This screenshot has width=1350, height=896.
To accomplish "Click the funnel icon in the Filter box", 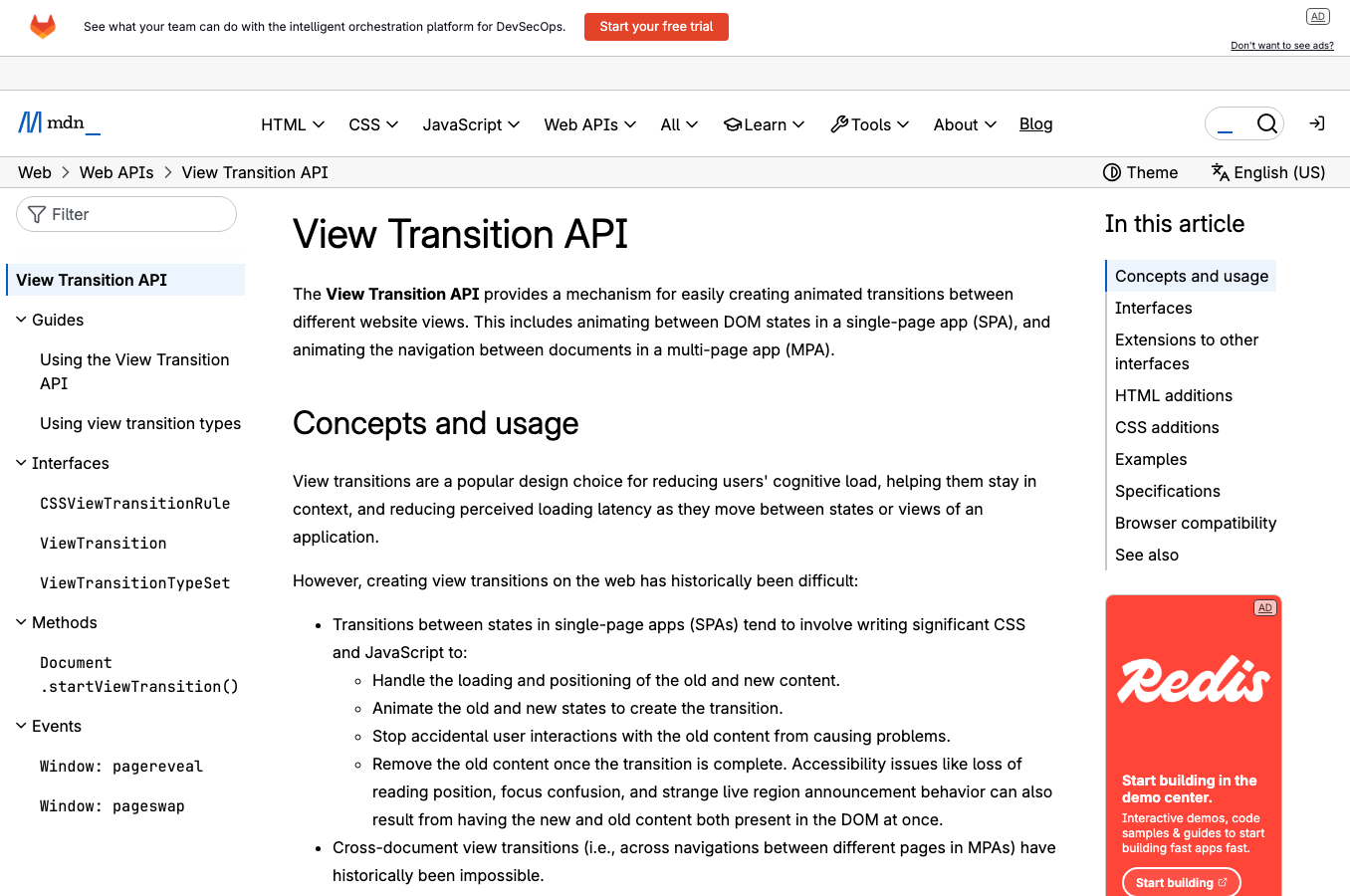I will click(x=36, y=214).
